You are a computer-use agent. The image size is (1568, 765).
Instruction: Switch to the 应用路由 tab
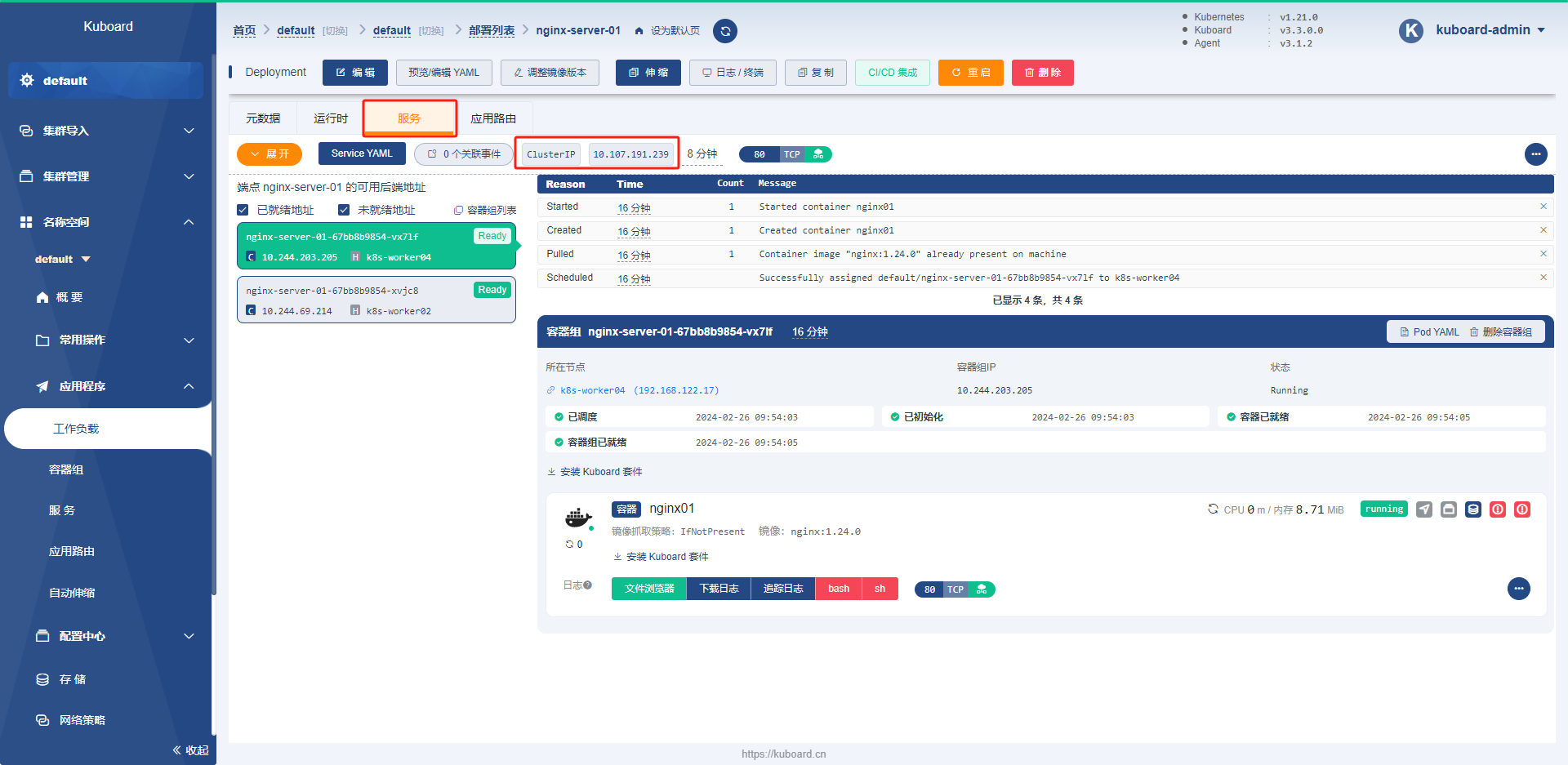pos(493,118)
